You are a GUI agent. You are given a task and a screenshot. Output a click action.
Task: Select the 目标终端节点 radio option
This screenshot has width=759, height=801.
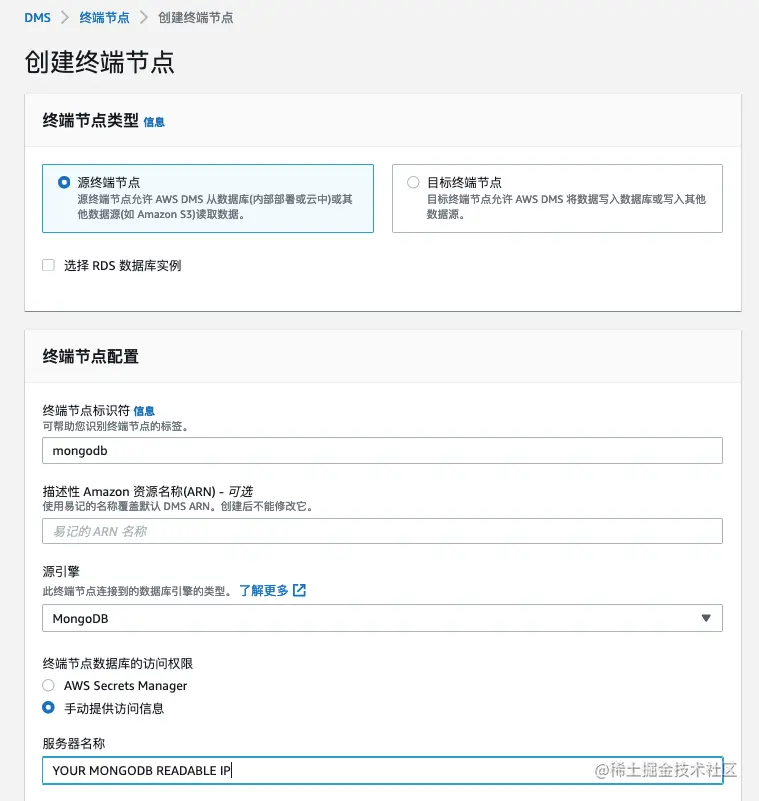(x=413, y=182)
